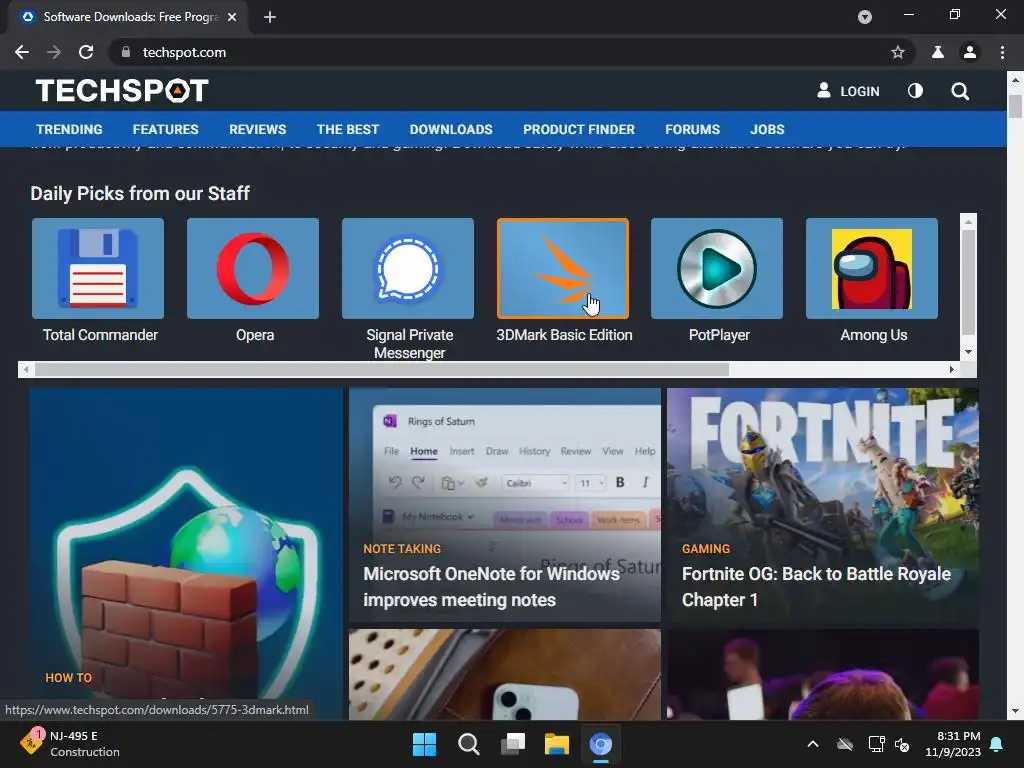Toggle the dark/light theme icon
Image resolution: width=1024 pixels, height=768 pixels.
tap(915, 91)
